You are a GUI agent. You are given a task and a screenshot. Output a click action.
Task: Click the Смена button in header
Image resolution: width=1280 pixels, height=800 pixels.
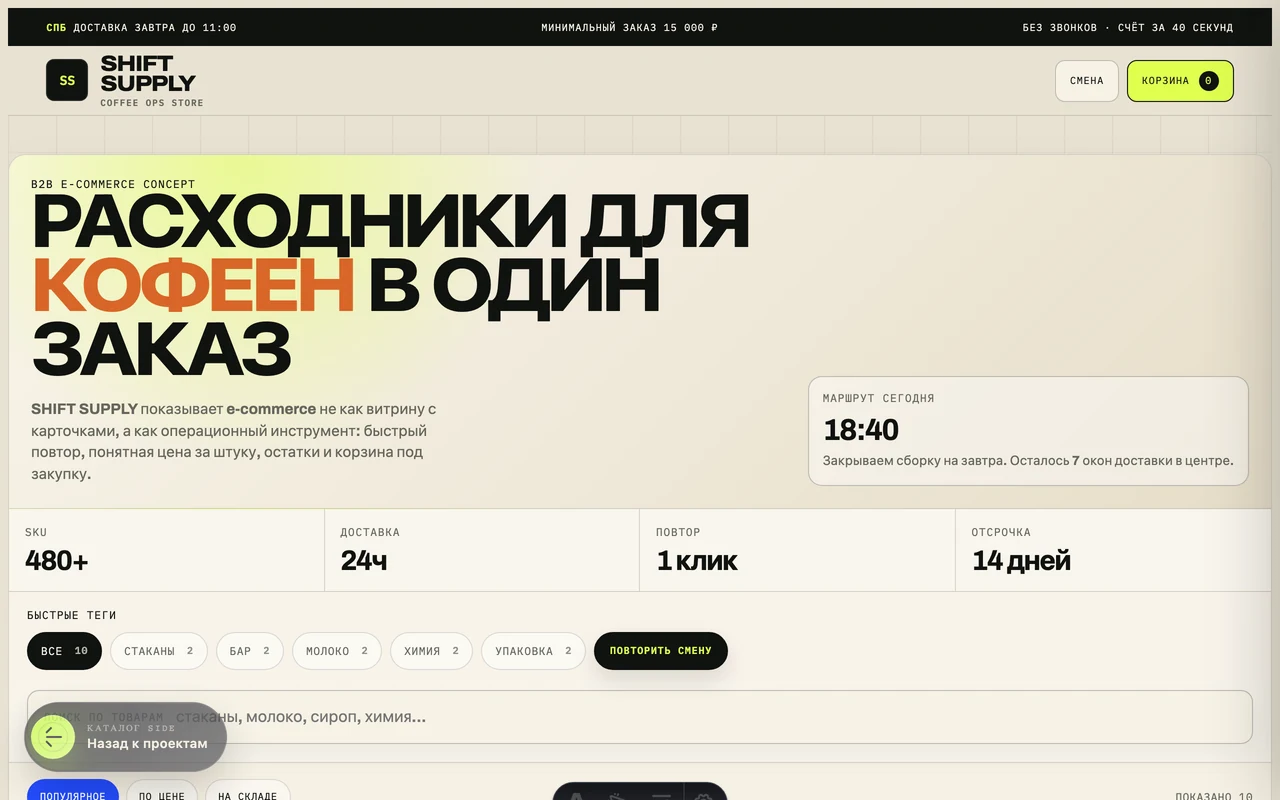pos(1086,81)
